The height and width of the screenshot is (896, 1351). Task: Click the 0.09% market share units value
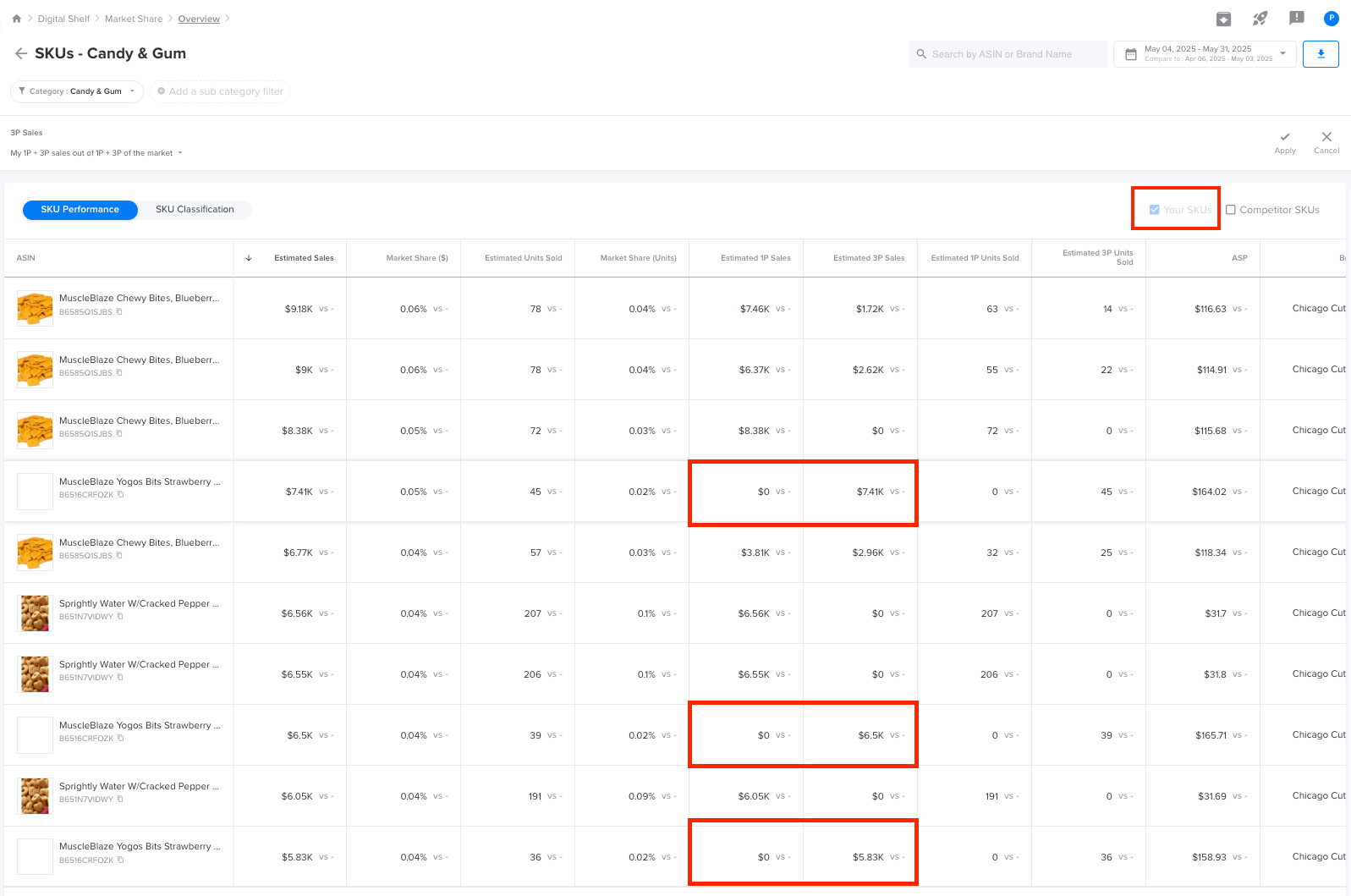pyautogui.click(x=642, y=796)
